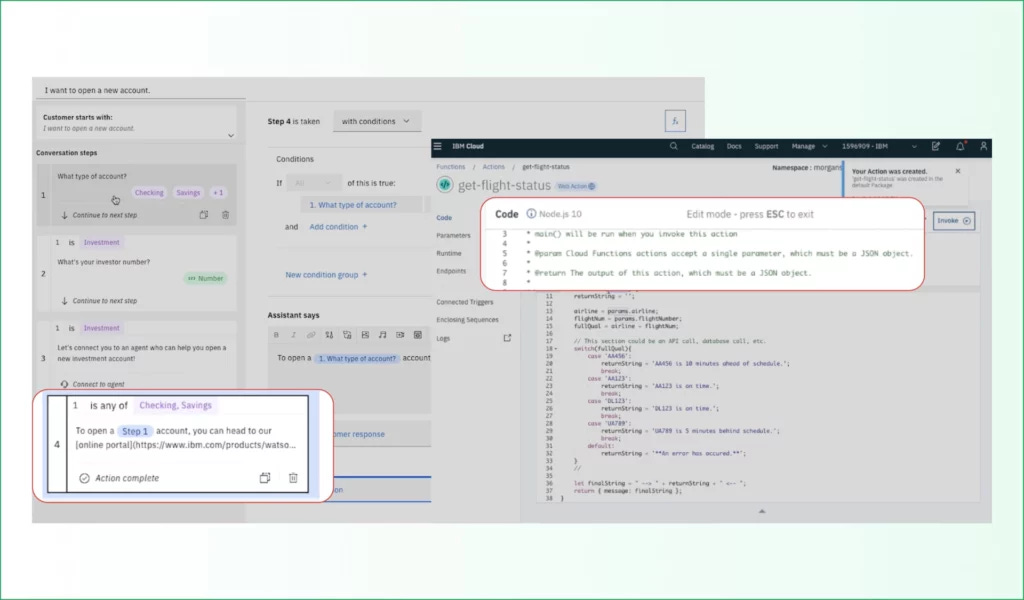Screen dimensions: 1024x600
Task: Open Logs in a new window icon
Action: point(507,338)
